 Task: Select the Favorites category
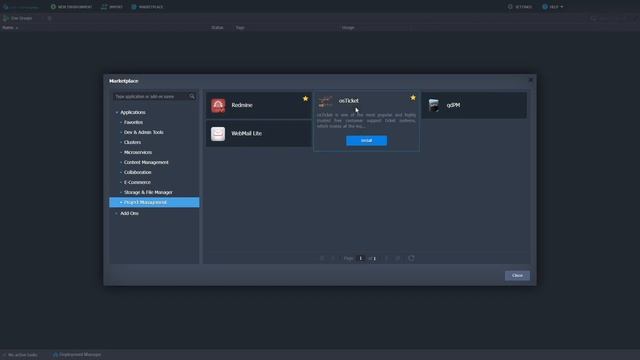click(133, 122)
